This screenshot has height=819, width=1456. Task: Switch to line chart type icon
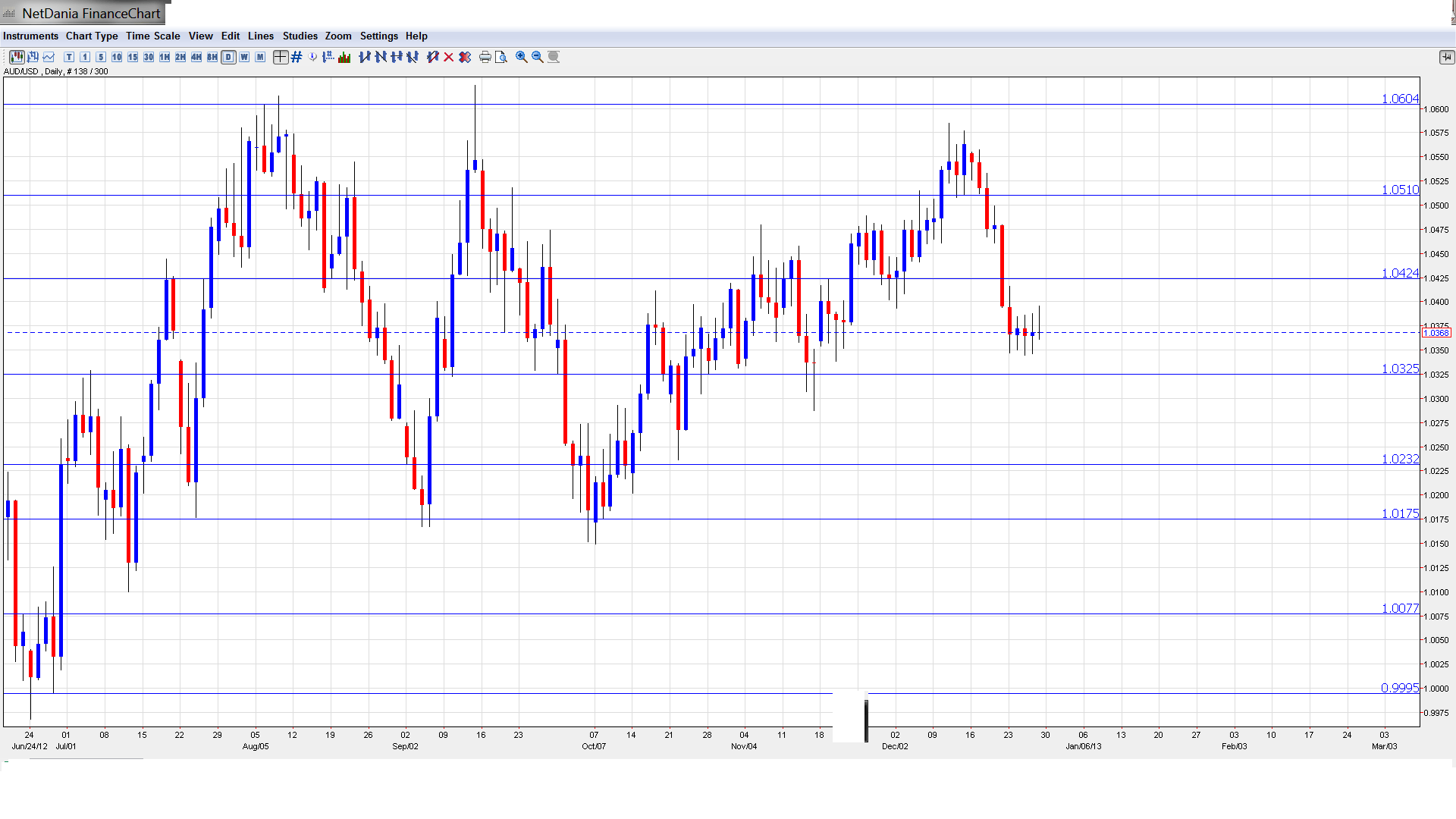click(49, 57)
